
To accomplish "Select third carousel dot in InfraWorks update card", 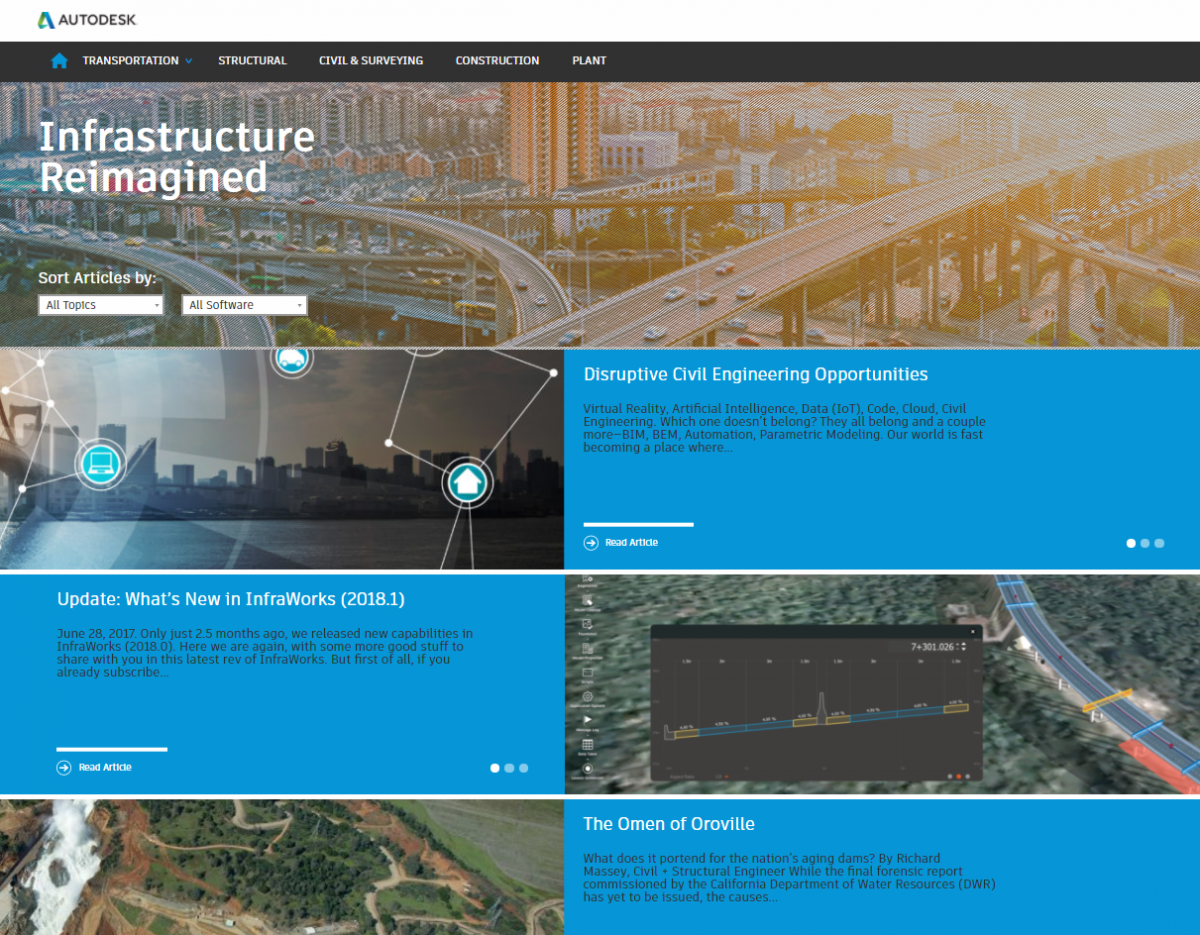I will (x=523, y=768).
